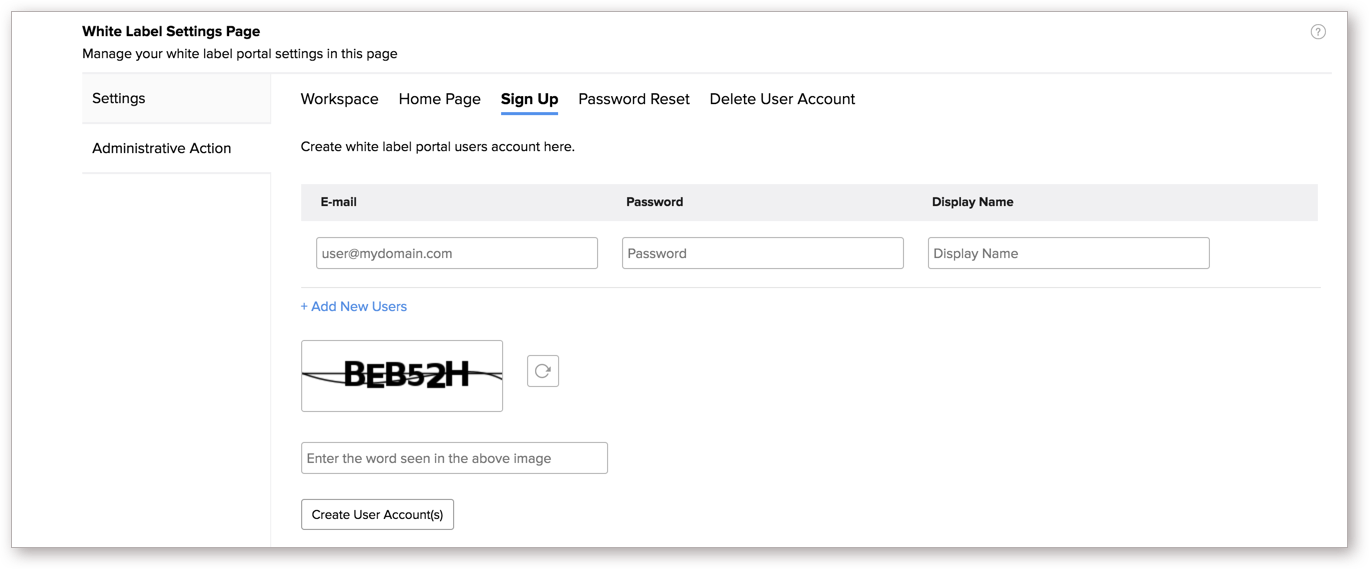
Task: Click the E-mail input field
Action: click(x=456, y=253)
